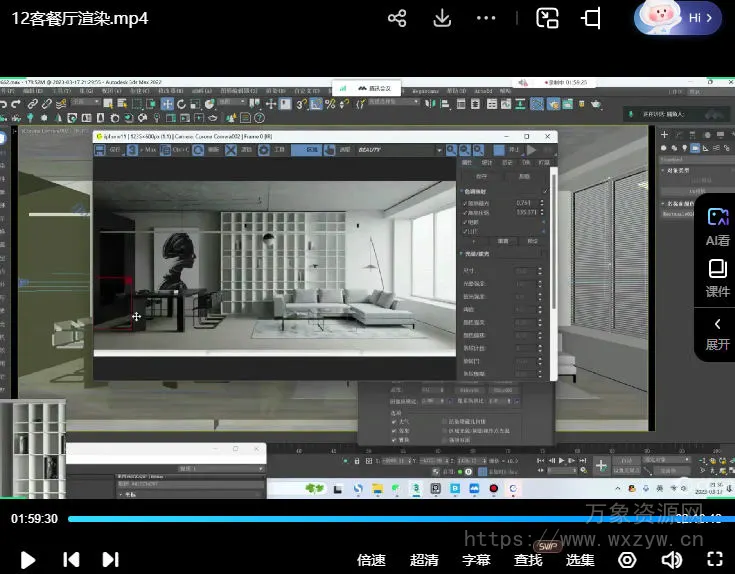Image resolution: width=735 pixels, height=574 pixels.
Task: Click the Hi assistant button
Action: (x=678, y=18)
